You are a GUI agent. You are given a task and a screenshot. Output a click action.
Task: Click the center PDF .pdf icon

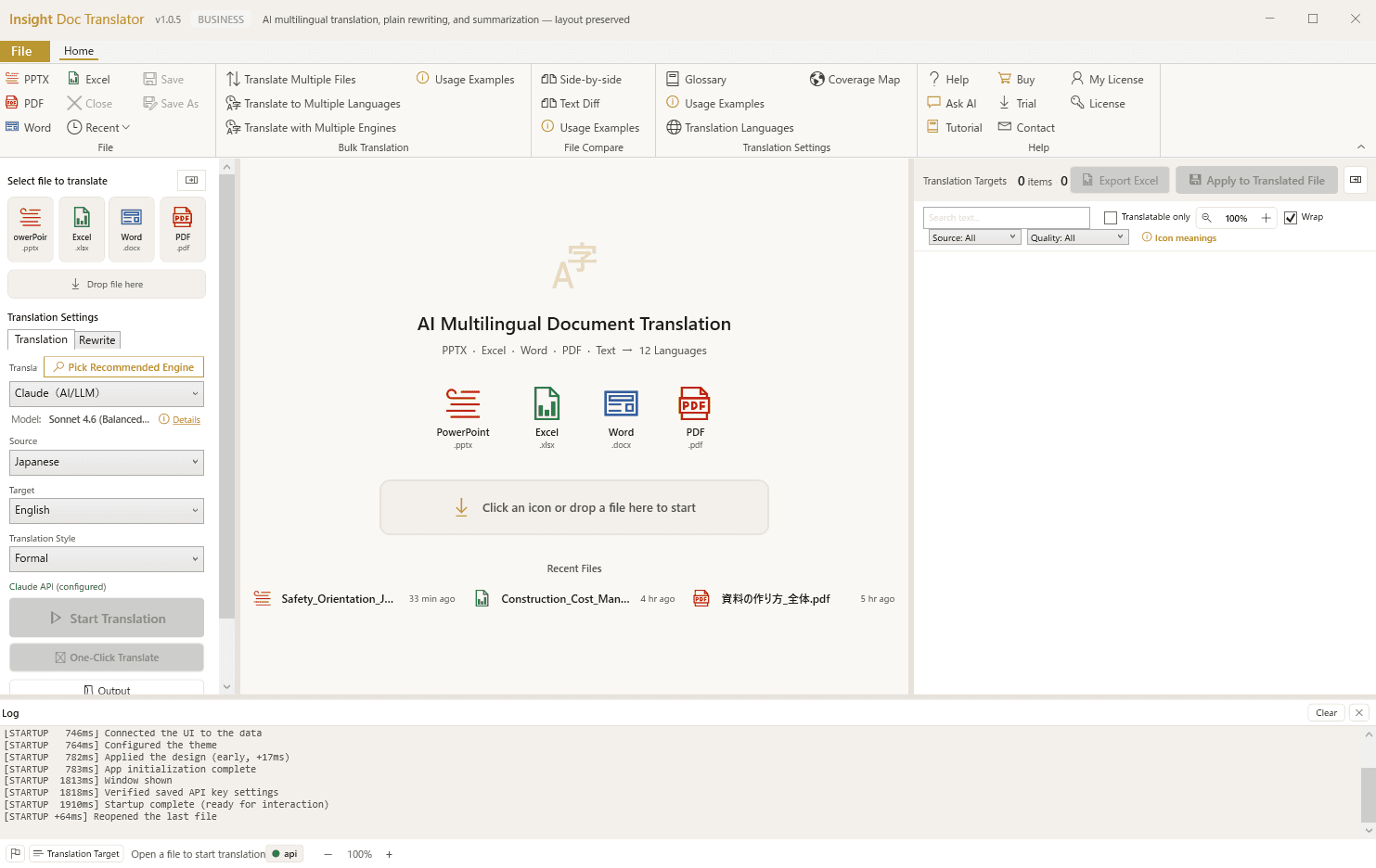(x=695, y=417)
